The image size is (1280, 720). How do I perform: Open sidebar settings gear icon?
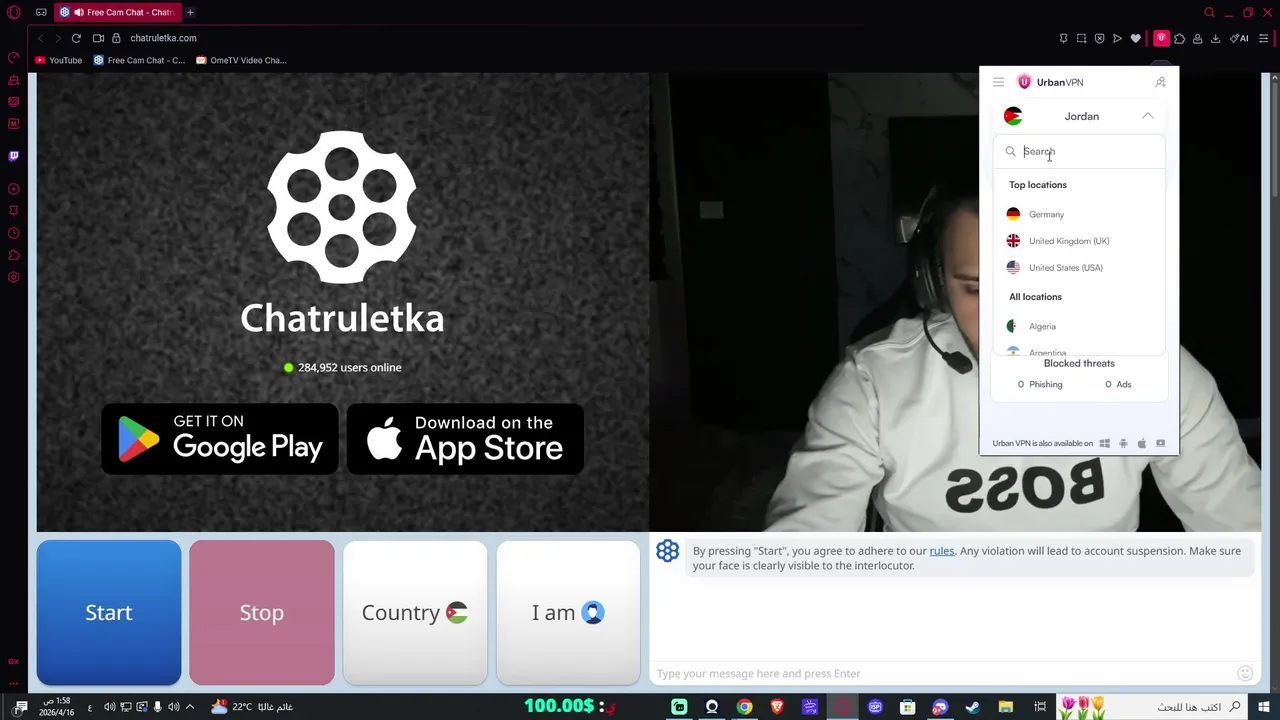[x=14, y=277]
